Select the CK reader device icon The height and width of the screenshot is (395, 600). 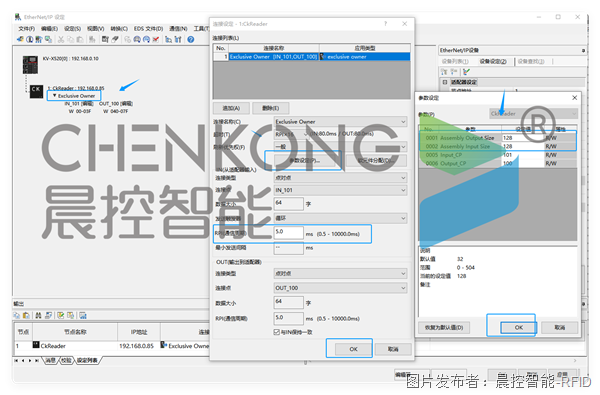pyautogui.click(x=36, y=91)
